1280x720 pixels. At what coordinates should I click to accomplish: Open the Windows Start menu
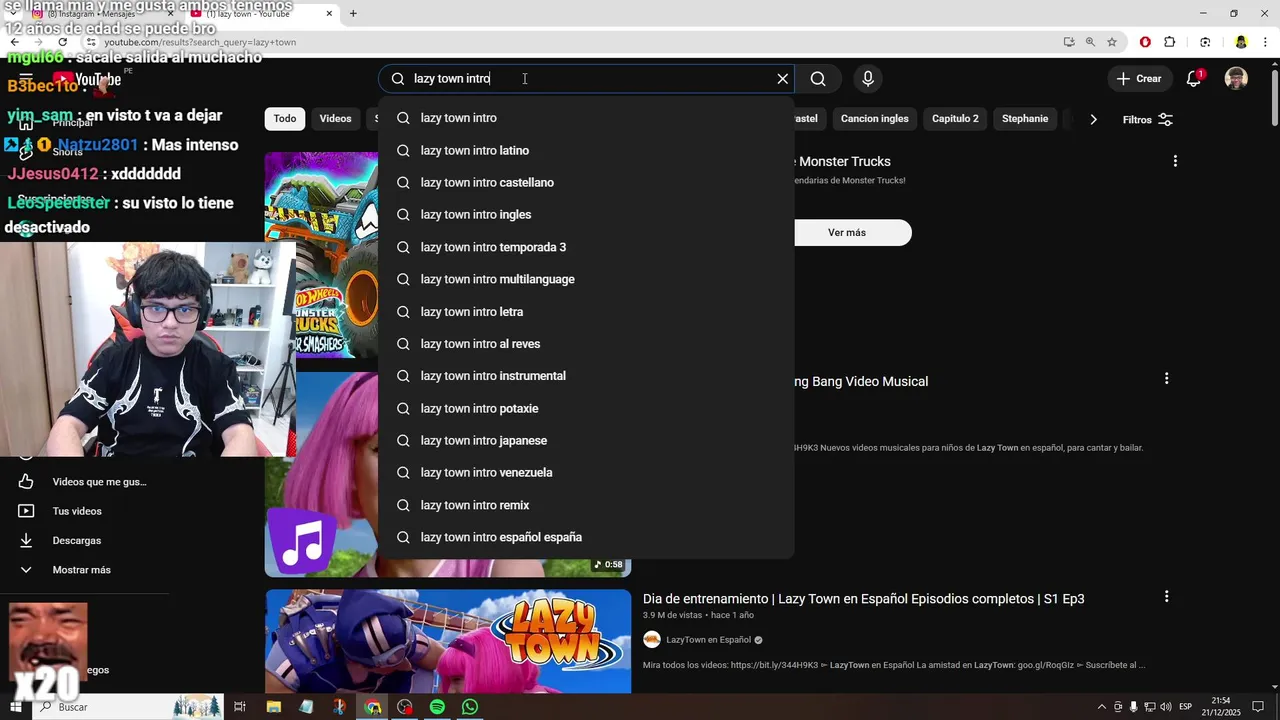pos(15,707)
